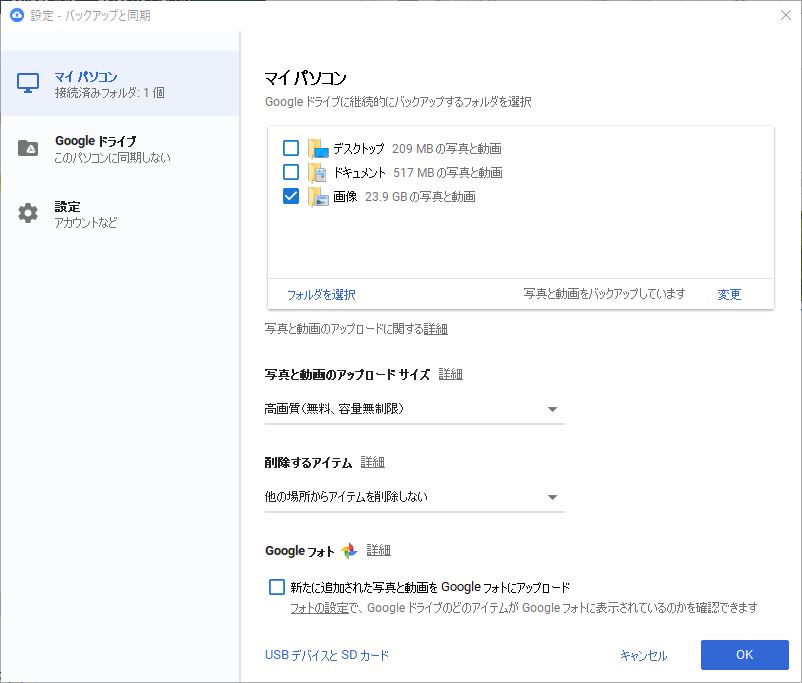
Task: Click the 接続済みフォルダ: 1 個 text
Action: 109,93
